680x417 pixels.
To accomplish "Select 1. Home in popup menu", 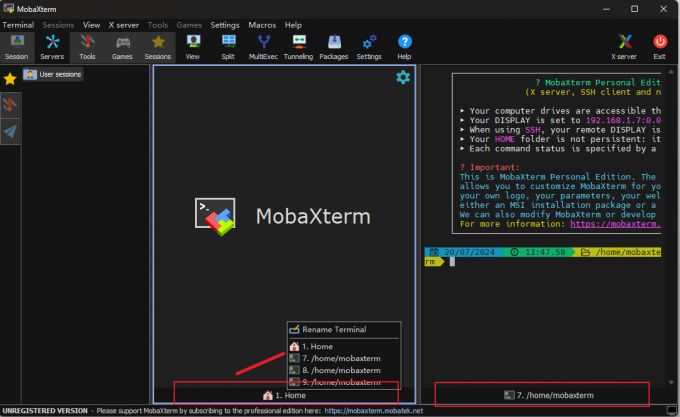I will pos(343,346).
